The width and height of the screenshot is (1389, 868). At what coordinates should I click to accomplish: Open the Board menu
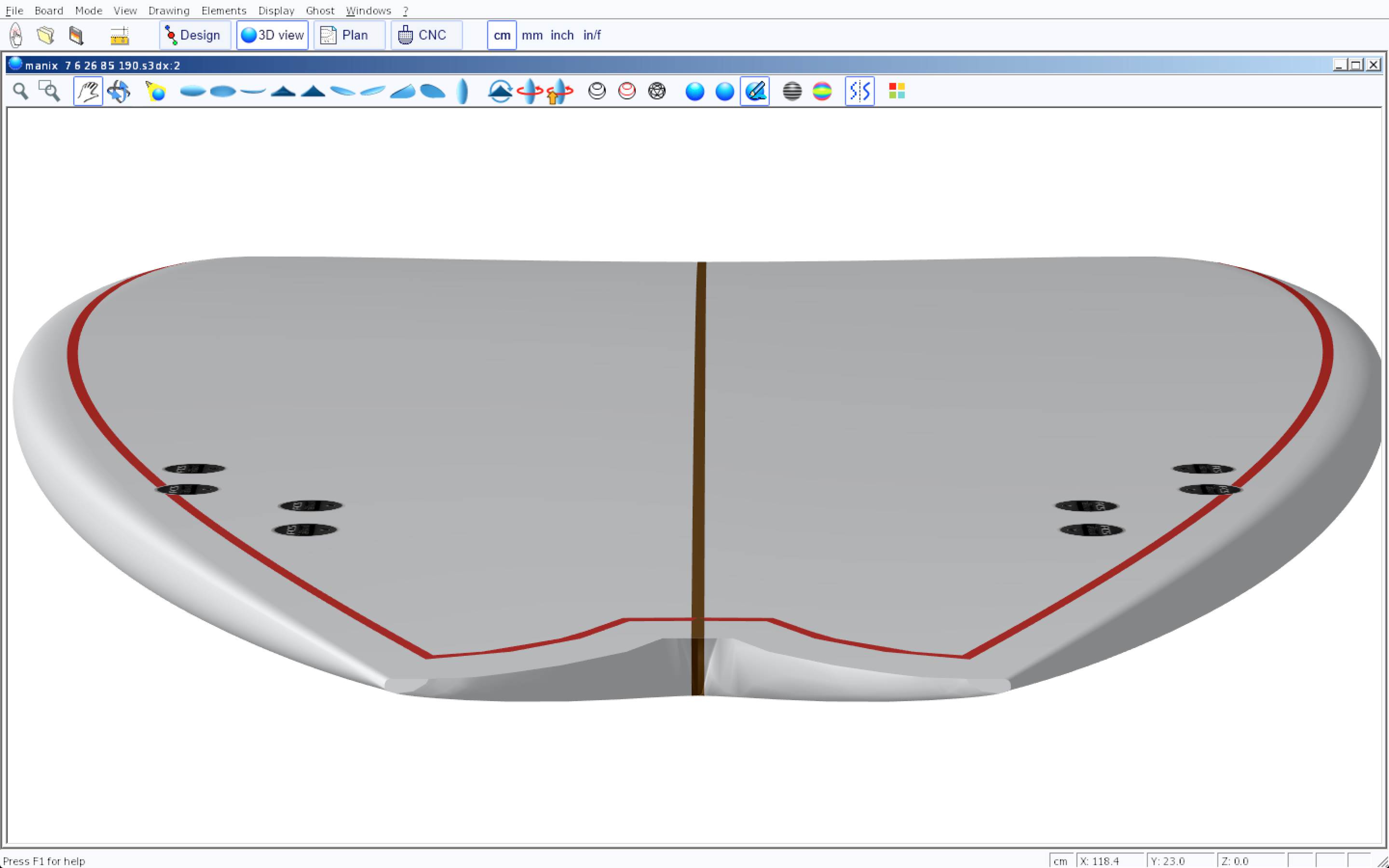click(x=48, y=10)
